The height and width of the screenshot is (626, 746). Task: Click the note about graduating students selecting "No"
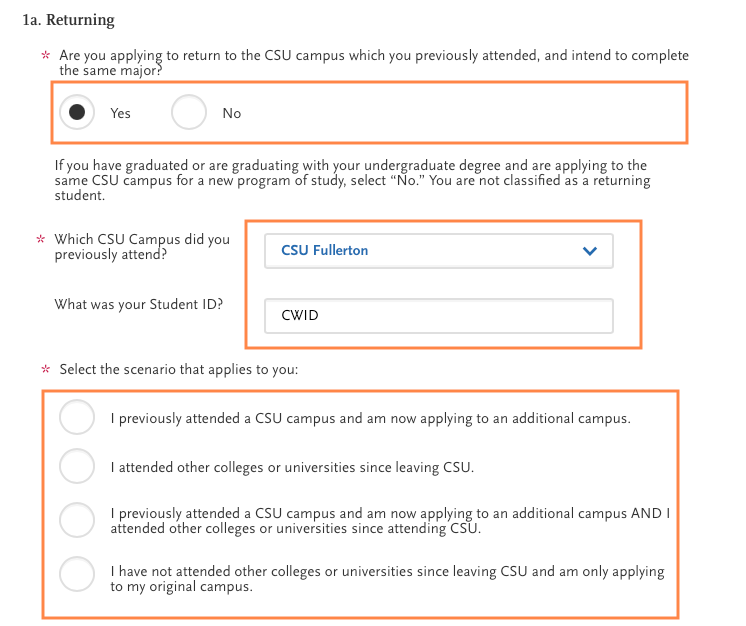click(x=352, y=180)
